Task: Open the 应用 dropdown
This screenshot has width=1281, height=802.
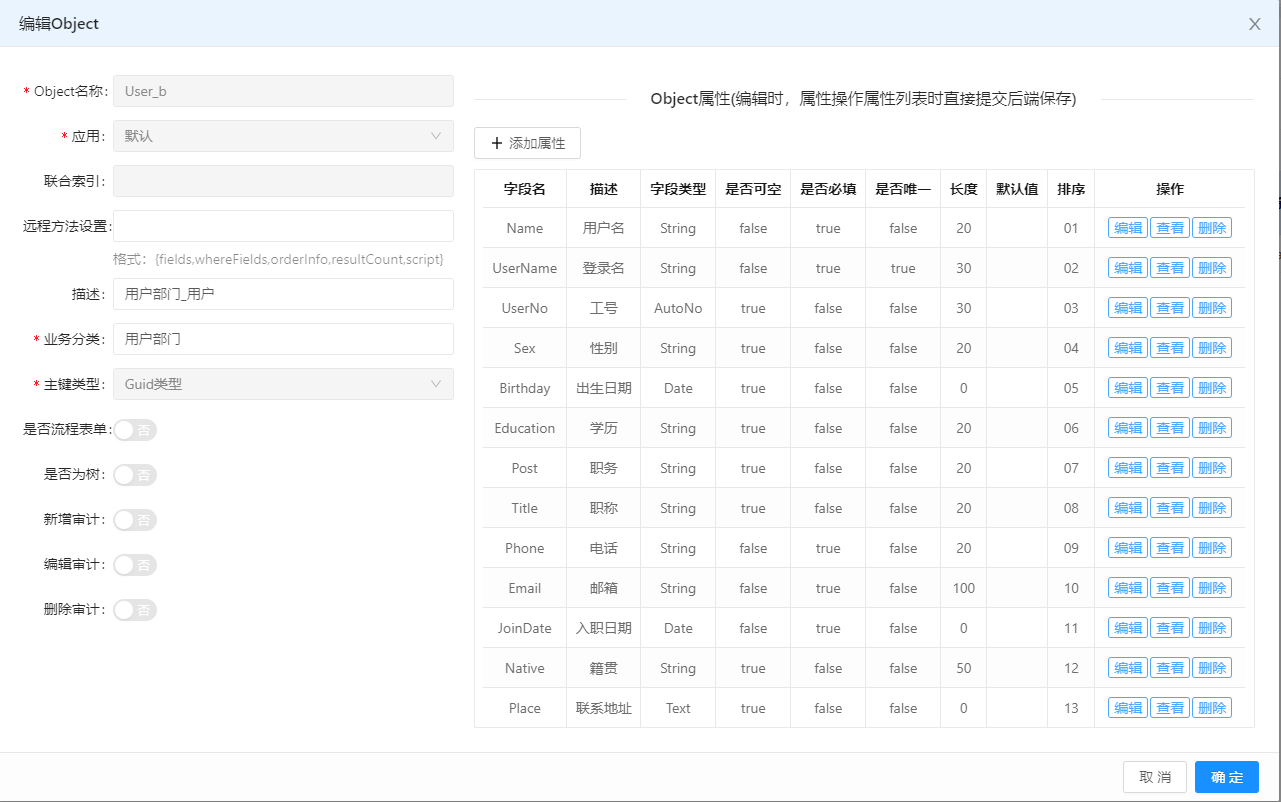Action: [x=283, y=136]
